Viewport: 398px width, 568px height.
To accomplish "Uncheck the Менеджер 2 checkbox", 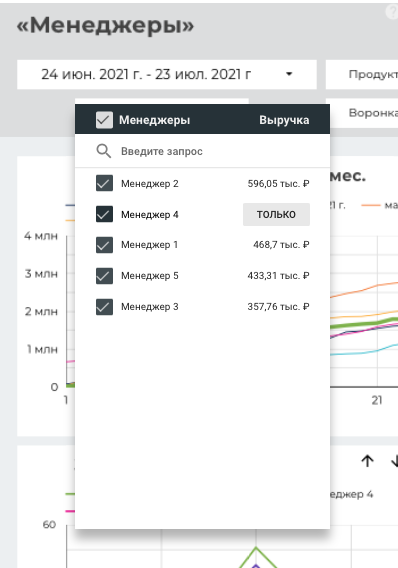I will tap(104, 183).
